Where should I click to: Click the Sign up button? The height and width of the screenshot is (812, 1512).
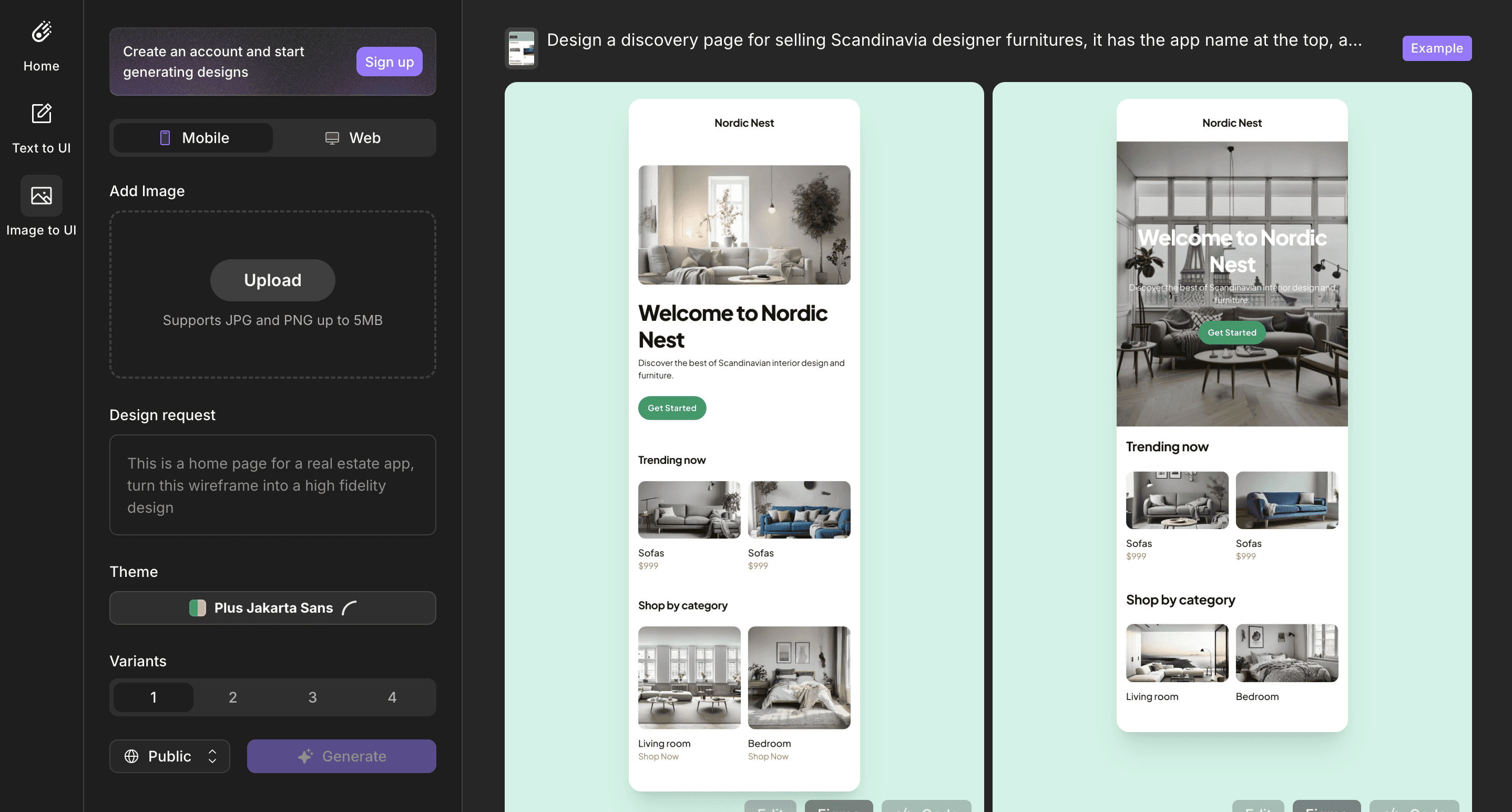click(x=389, y=62)
